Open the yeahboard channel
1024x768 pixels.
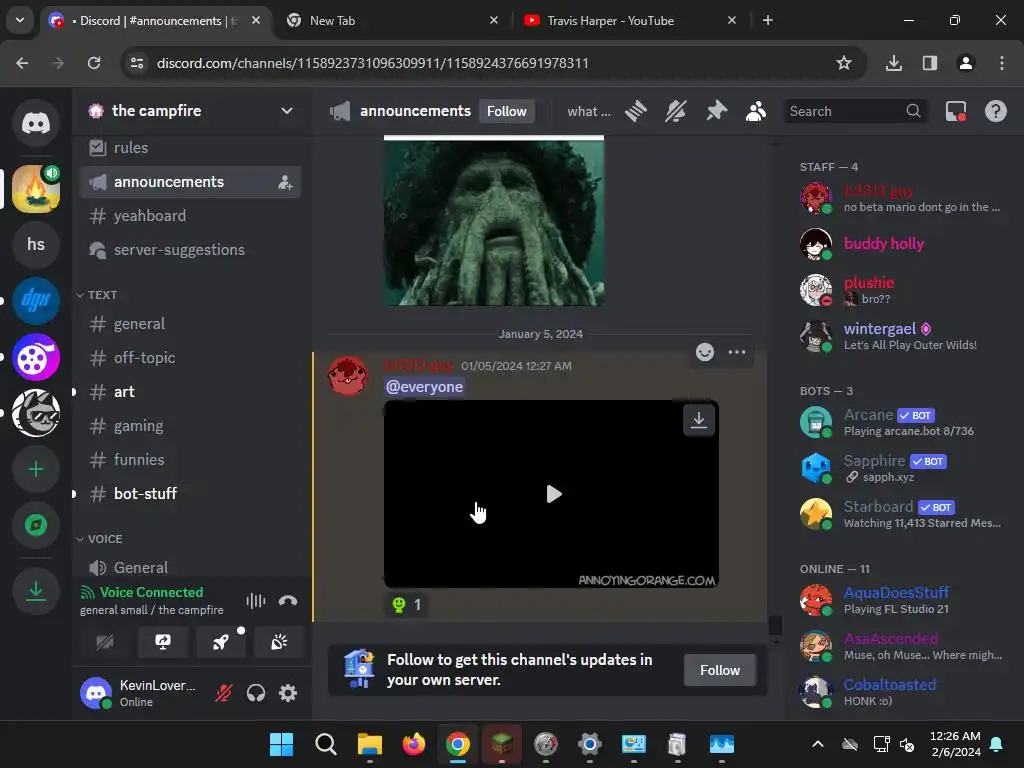pyautogui.click(x=190, y=216)
